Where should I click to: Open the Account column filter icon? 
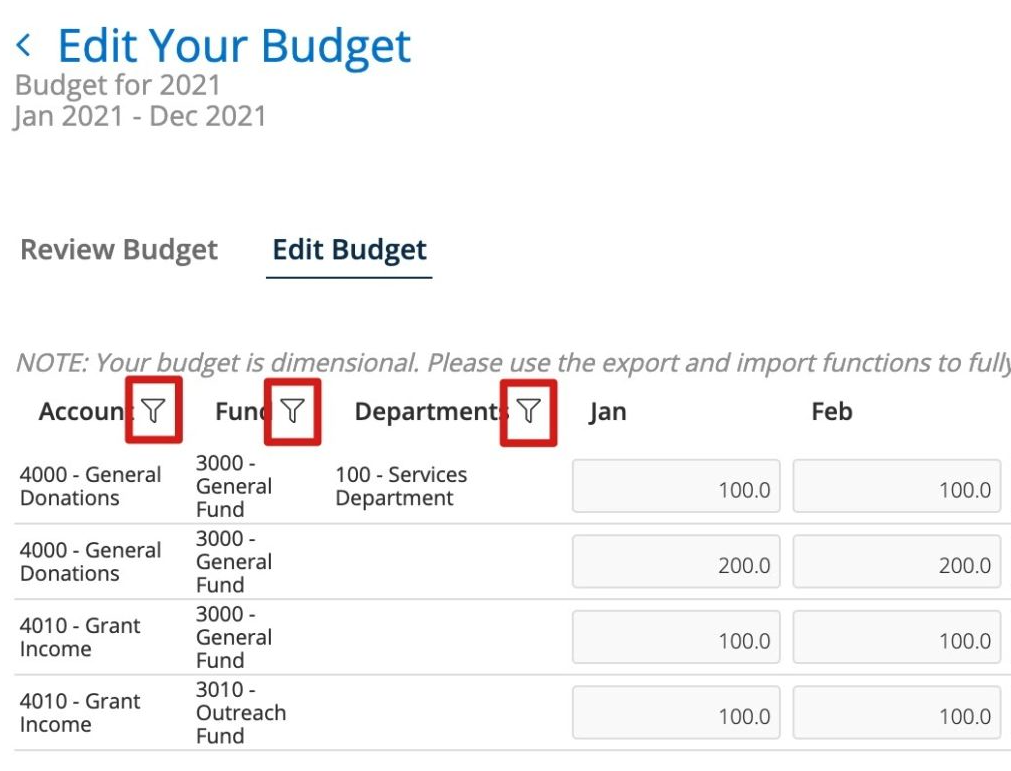[x=153, y=411]
